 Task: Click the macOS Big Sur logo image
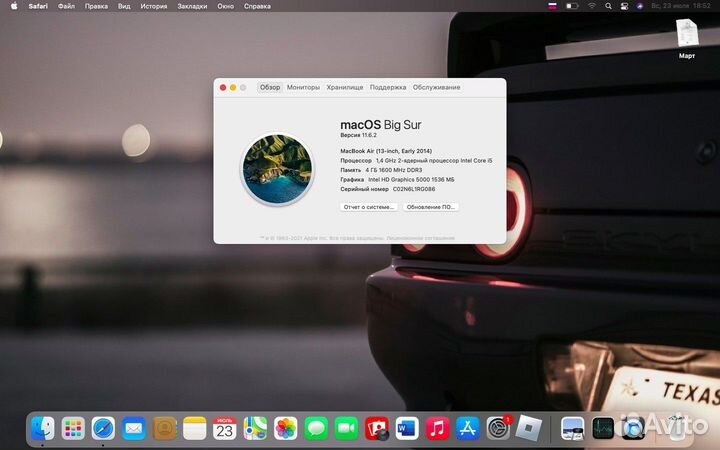pyautogui.click(x=277, y=169)
